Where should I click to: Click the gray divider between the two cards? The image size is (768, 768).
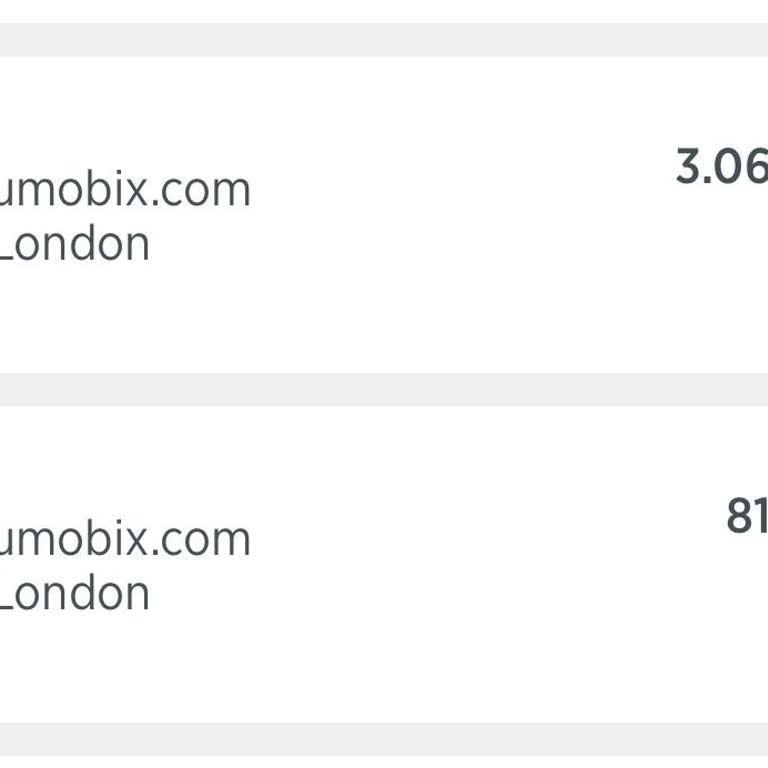384,389
